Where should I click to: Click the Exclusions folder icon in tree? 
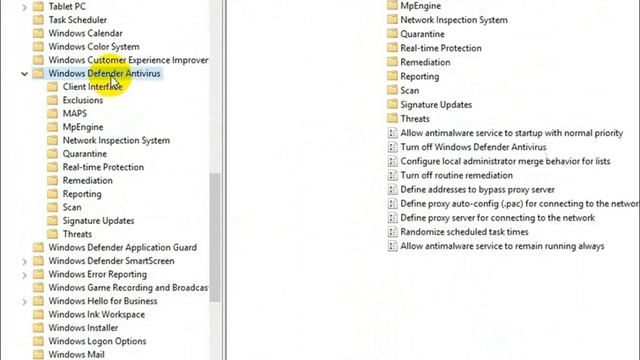[x=52, y=100]
